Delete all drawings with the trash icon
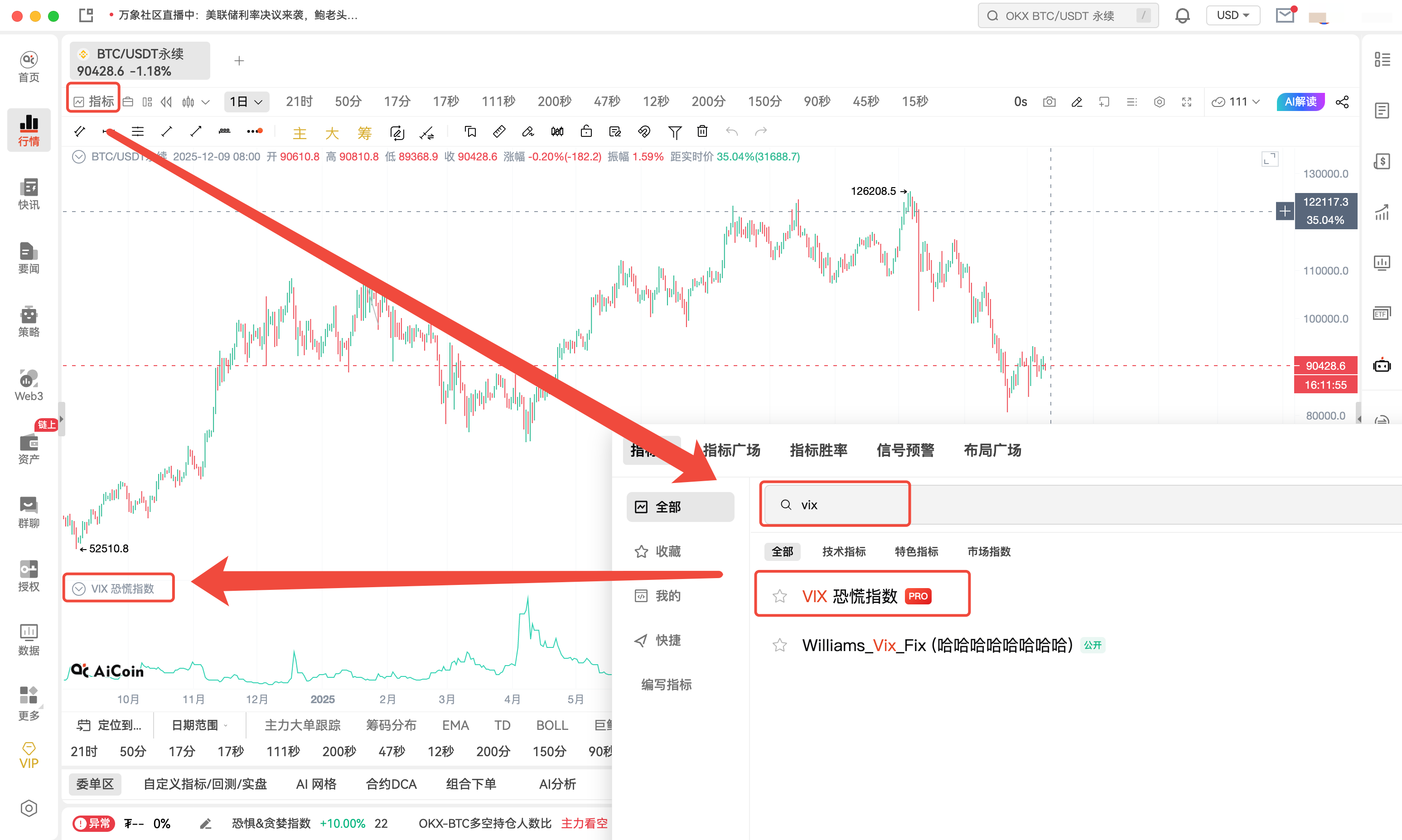The image size is (1402, 840). [x=702, y=131]
